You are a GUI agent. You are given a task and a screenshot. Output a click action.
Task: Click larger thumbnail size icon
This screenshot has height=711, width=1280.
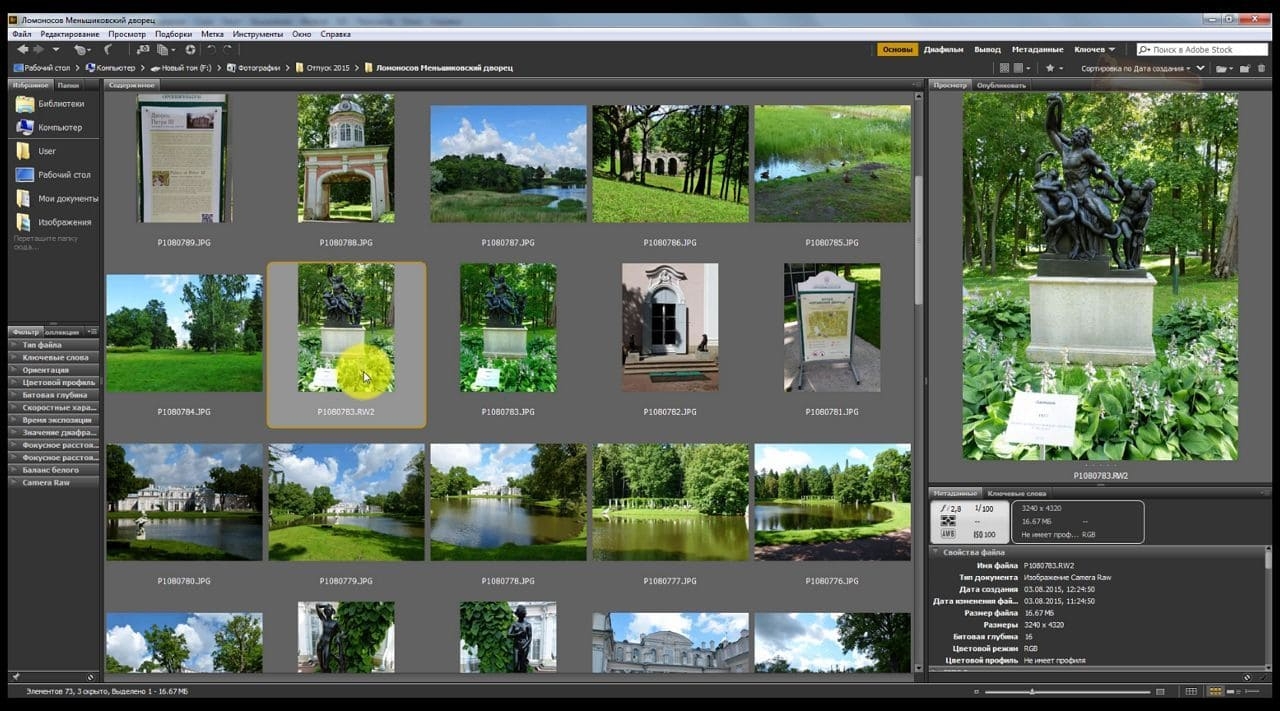click(x=1160, y=691)
